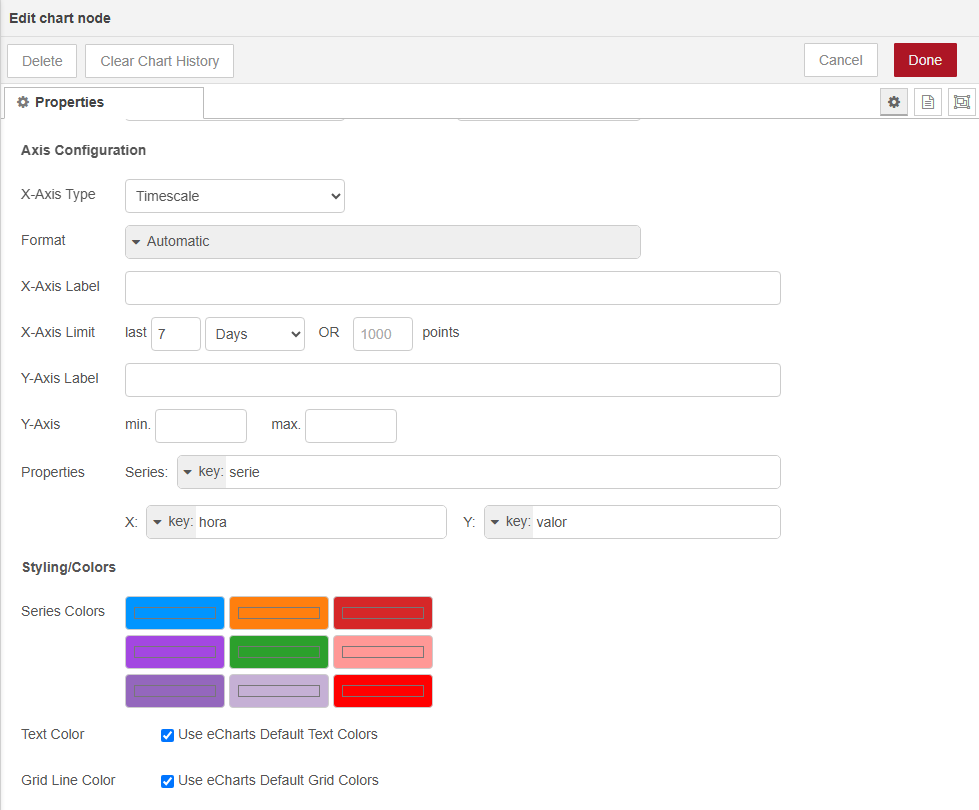Click the red Done button

click(925, 60)
